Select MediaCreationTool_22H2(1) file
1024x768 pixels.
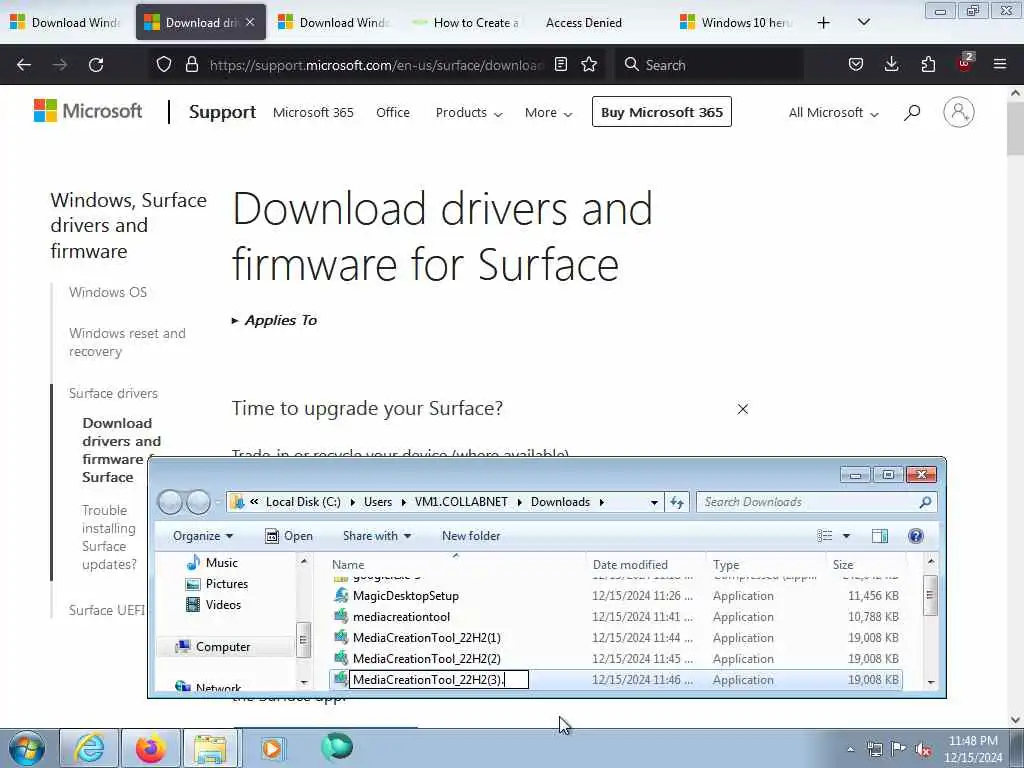[x=426, y=637]
